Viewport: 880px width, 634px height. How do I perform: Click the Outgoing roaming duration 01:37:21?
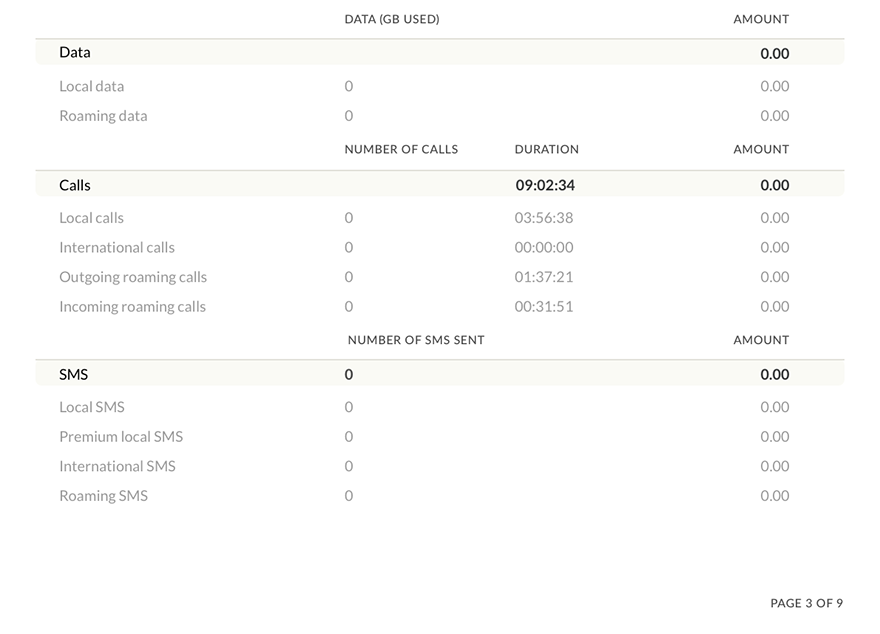tap(544, 277)
